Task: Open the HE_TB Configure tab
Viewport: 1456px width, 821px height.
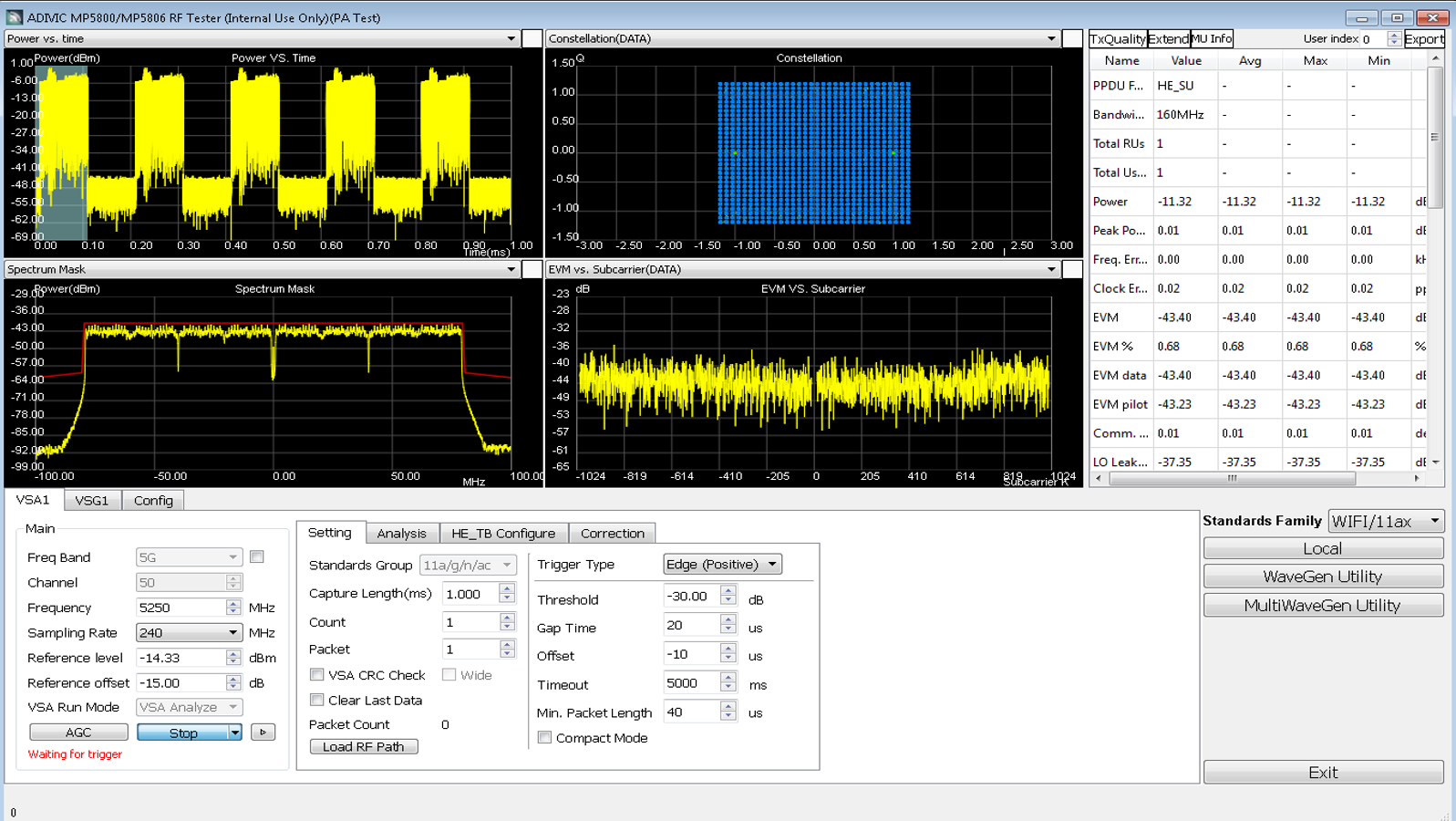Action: point(503,533)
